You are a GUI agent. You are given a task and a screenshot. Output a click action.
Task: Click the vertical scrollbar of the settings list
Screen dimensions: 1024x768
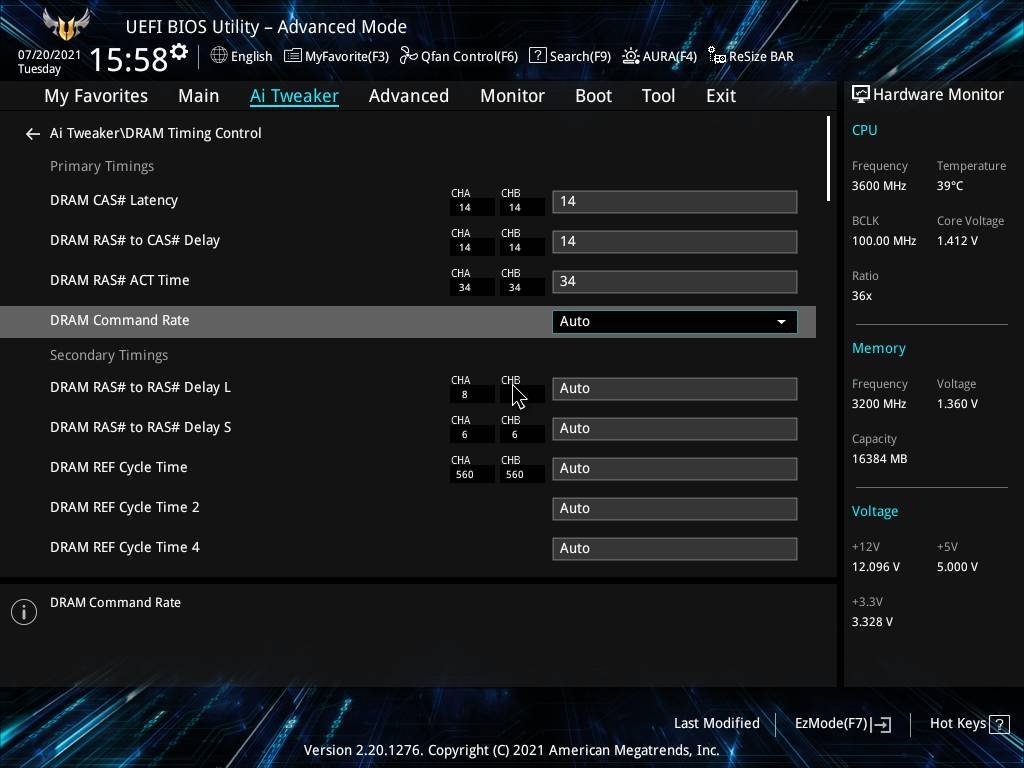[828, 160]
